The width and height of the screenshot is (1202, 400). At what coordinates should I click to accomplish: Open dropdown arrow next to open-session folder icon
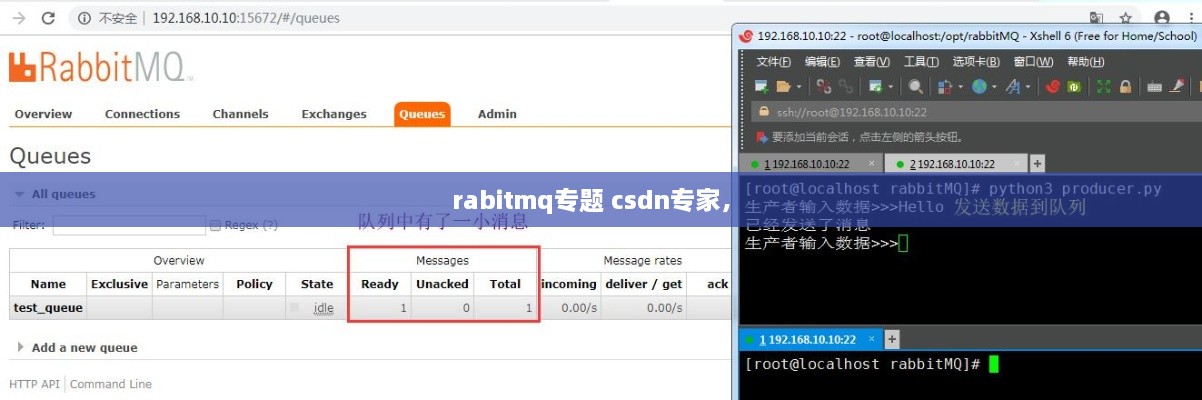[799, 87]
